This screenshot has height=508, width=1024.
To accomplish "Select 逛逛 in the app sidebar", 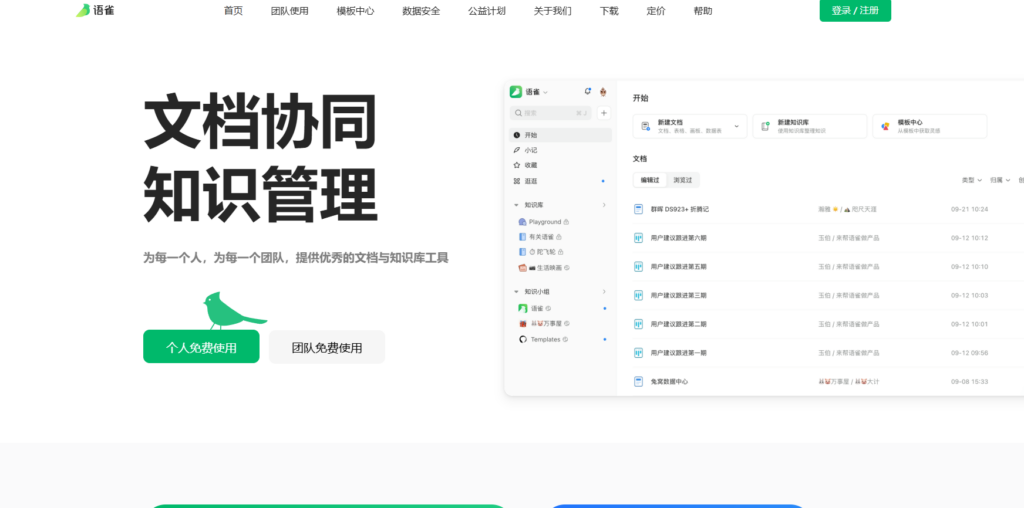I will [560, 181].
